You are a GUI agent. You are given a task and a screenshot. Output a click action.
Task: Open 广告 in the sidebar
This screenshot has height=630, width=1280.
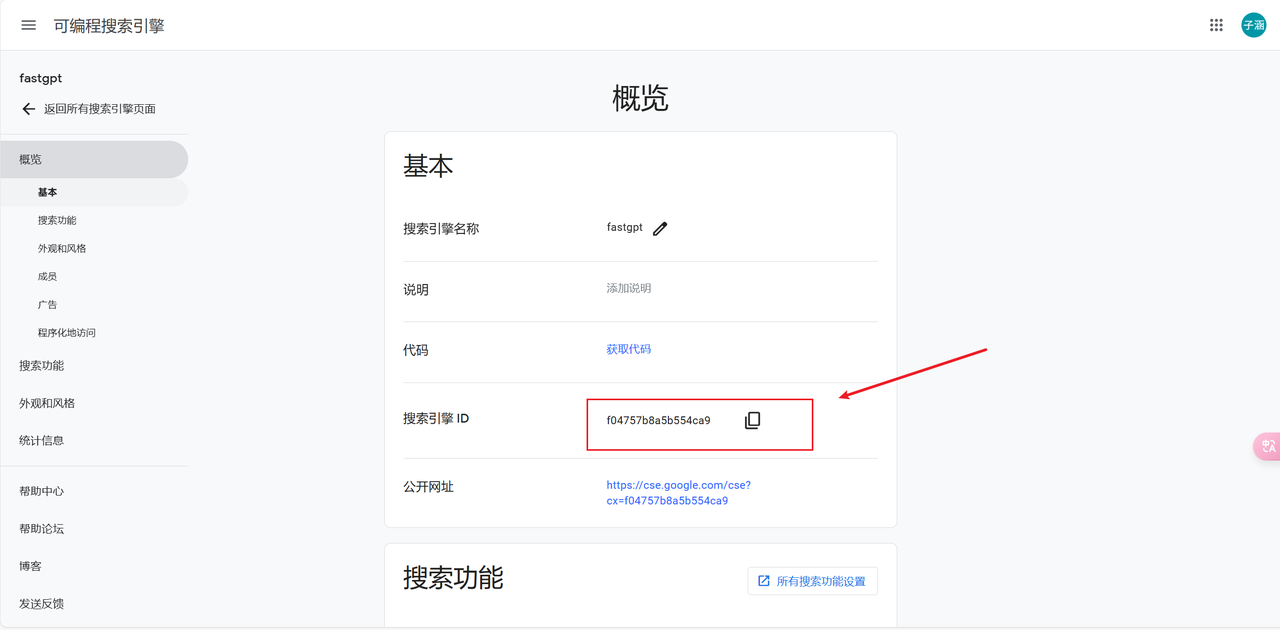(47, 304)
